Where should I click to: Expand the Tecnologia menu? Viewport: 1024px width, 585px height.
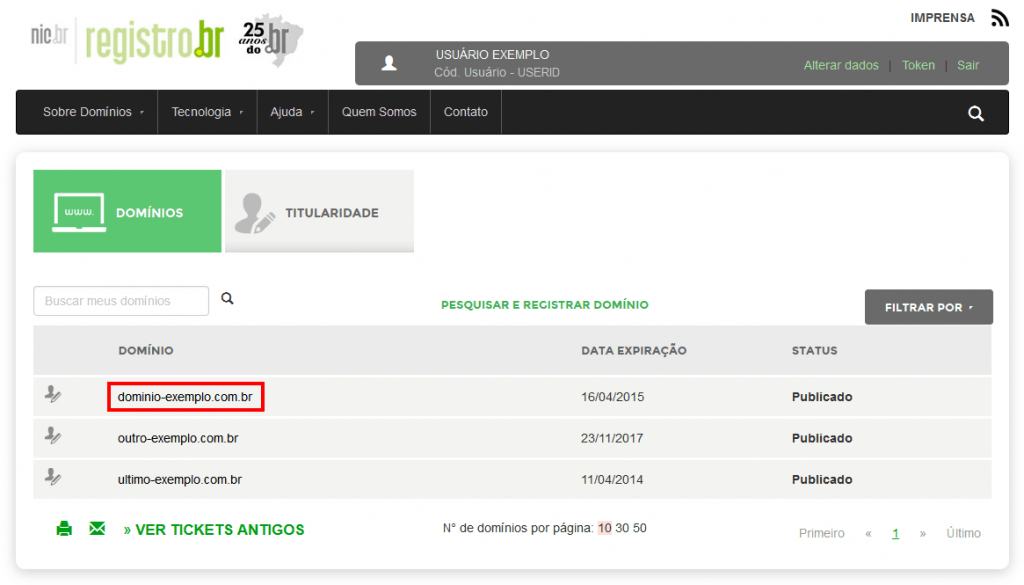[x=207, y=112]
